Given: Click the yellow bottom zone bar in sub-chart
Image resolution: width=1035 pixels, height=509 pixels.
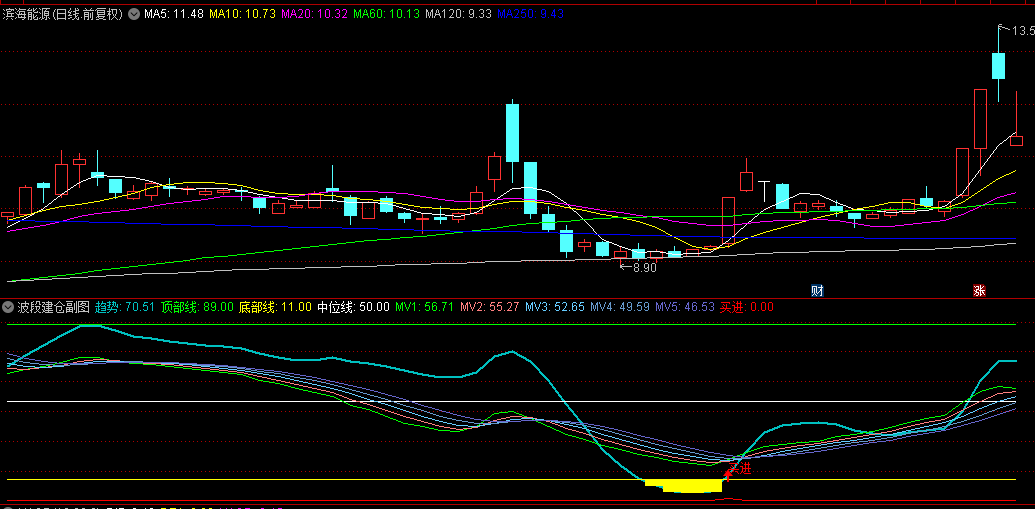Looking at the screenshot, I should coord(690,486).
